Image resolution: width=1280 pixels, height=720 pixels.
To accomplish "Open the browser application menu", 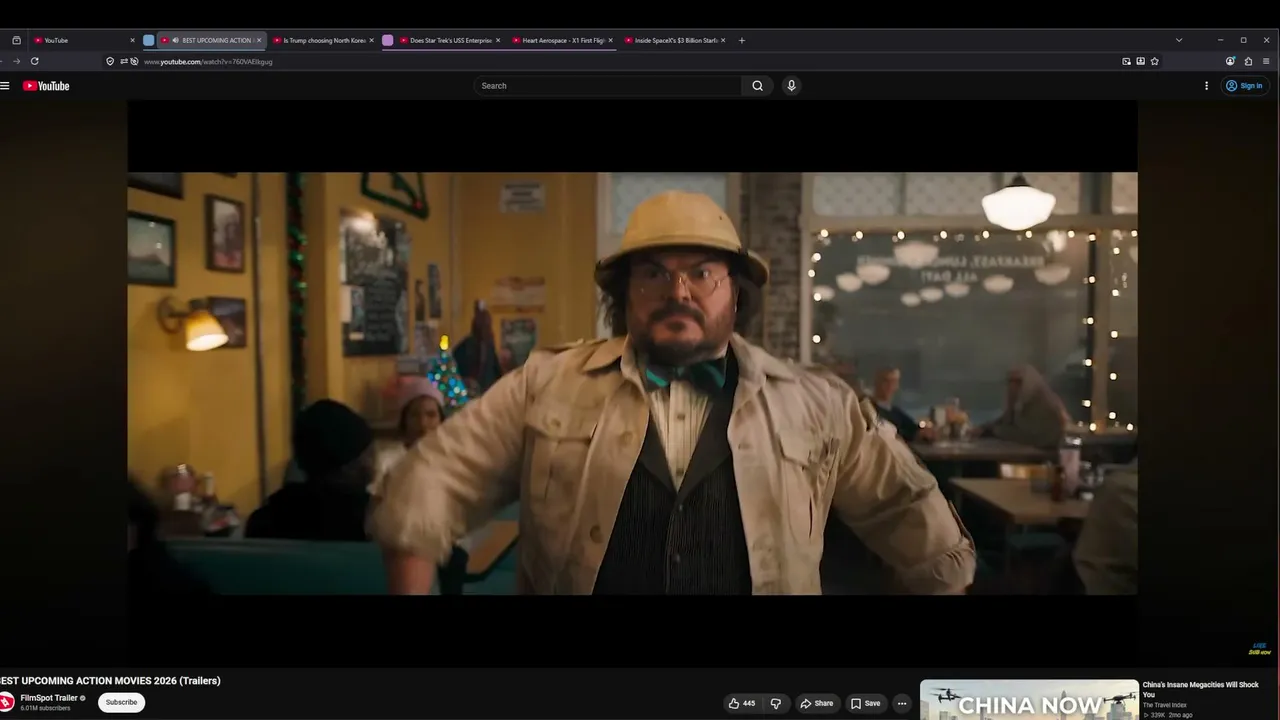I will (x=1266, y=61).
